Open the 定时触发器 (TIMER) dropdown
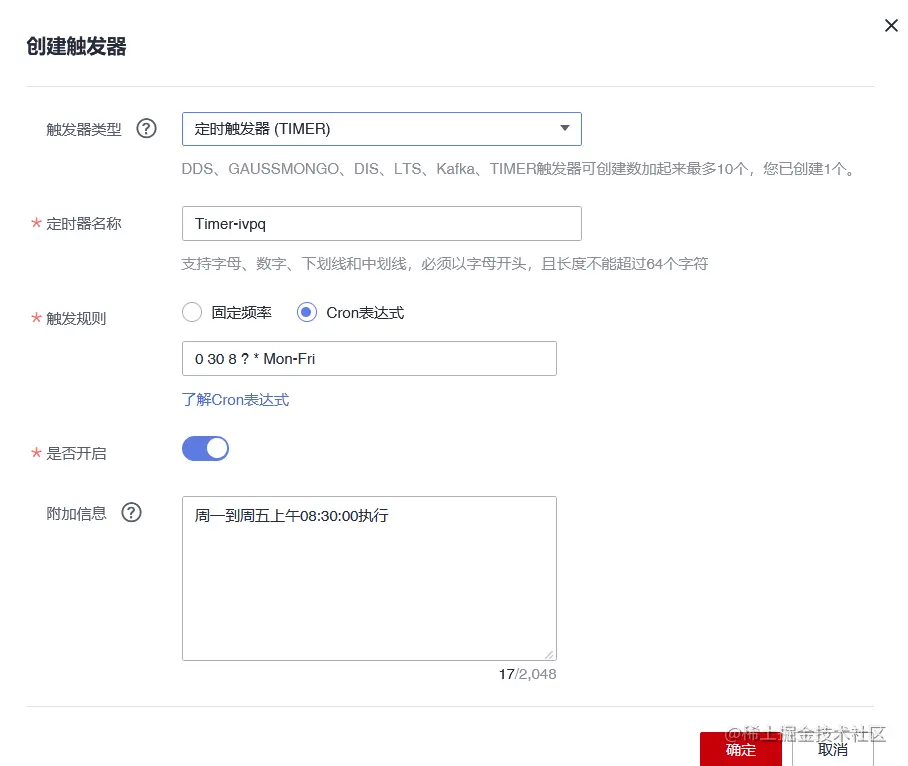 382,128
